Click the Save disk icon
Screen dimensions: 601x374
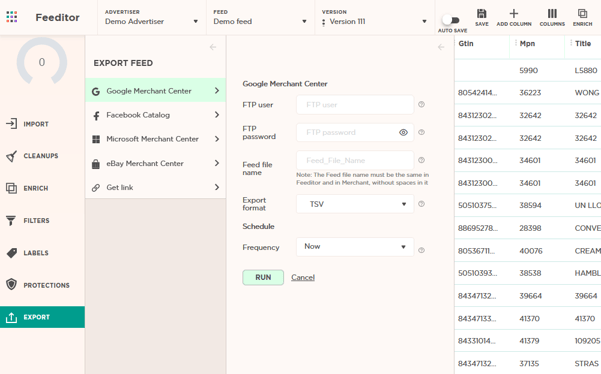click(x=481, y=14)
